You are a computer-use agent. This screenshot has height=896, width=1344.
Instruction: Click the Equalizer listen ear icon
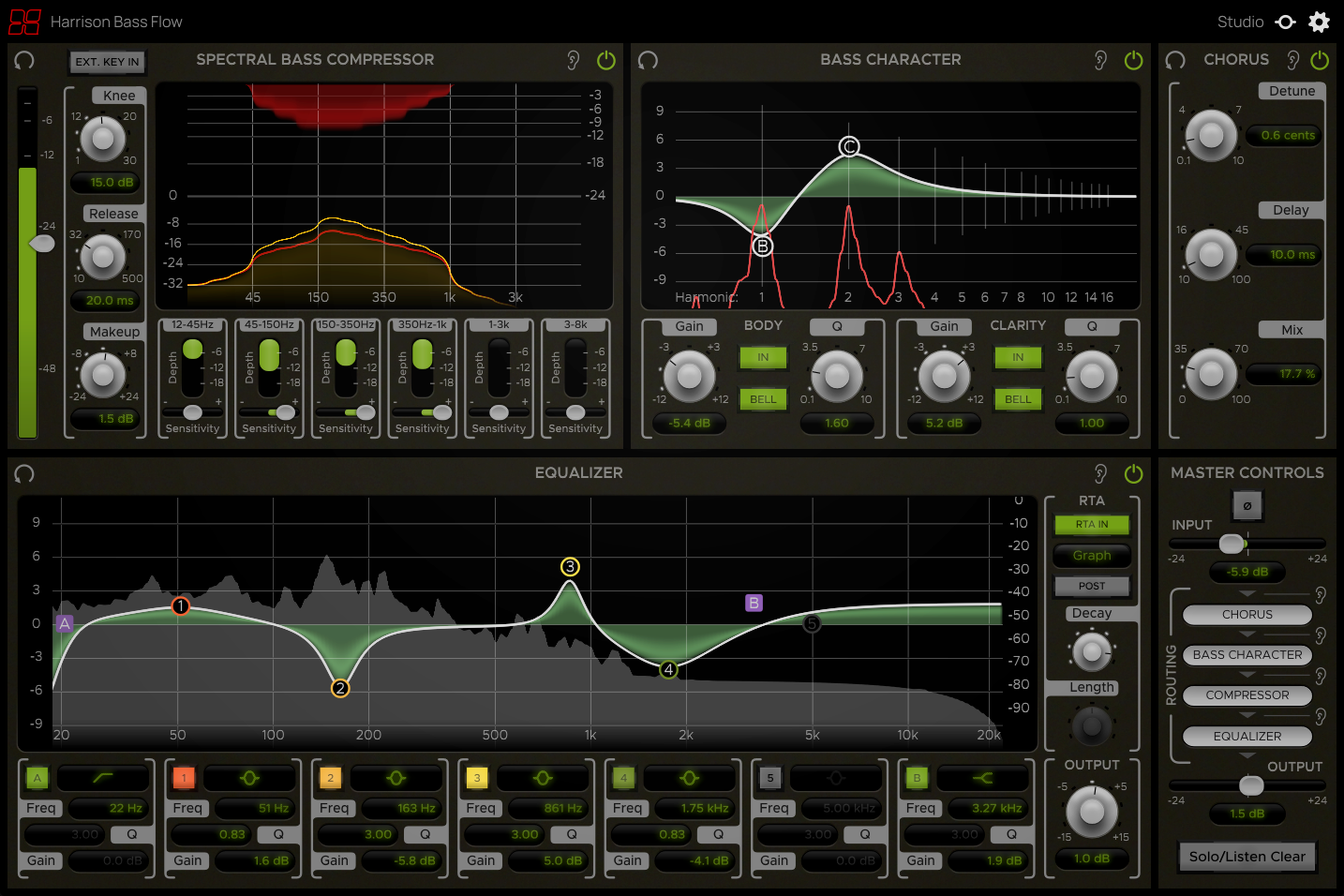1100,473
